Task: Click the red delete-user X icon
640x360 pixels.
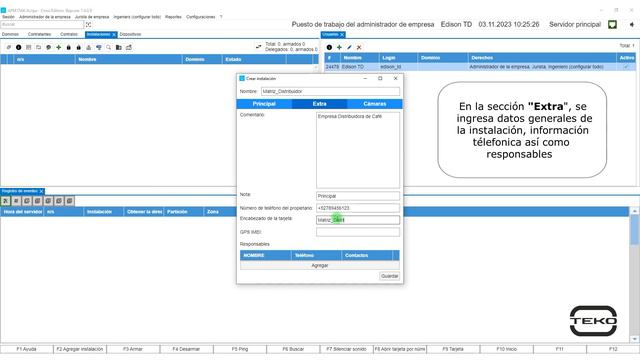Action: 359,47
